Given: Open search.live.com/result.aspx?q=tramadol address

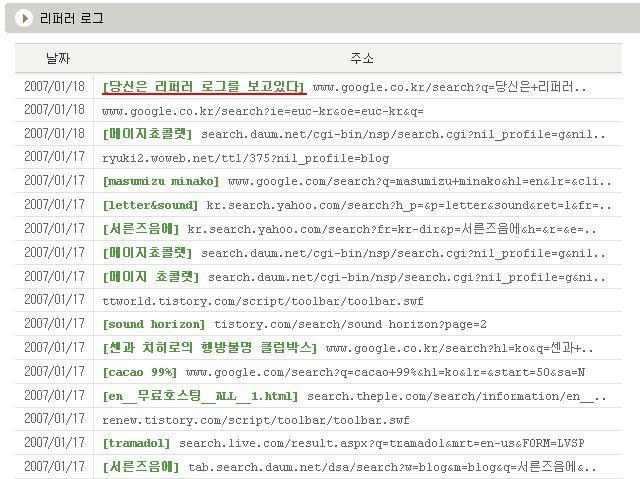Looking at the screenshot, I should (x=382, y=443).
